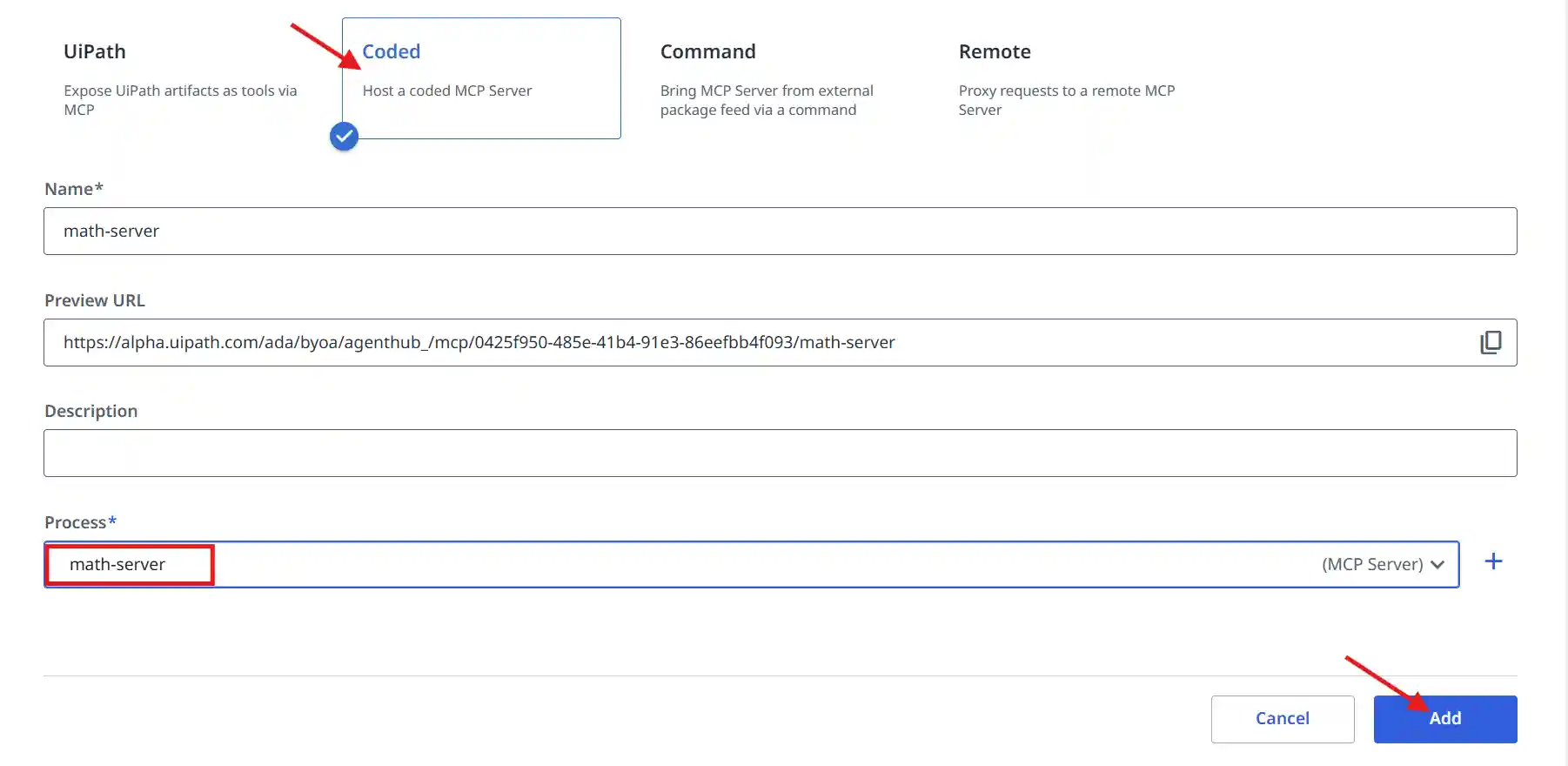This screenshot has width=1568, height=766.
Task: Click the Description field label
Action: pyautogui.click(x=90, y=411)
